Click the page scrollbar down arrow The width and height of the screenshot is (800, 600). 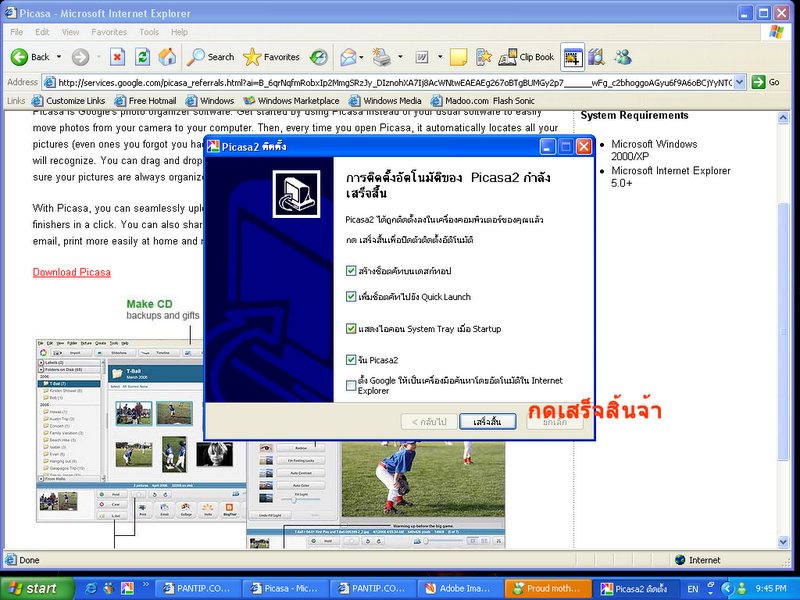tap(783, 542)
